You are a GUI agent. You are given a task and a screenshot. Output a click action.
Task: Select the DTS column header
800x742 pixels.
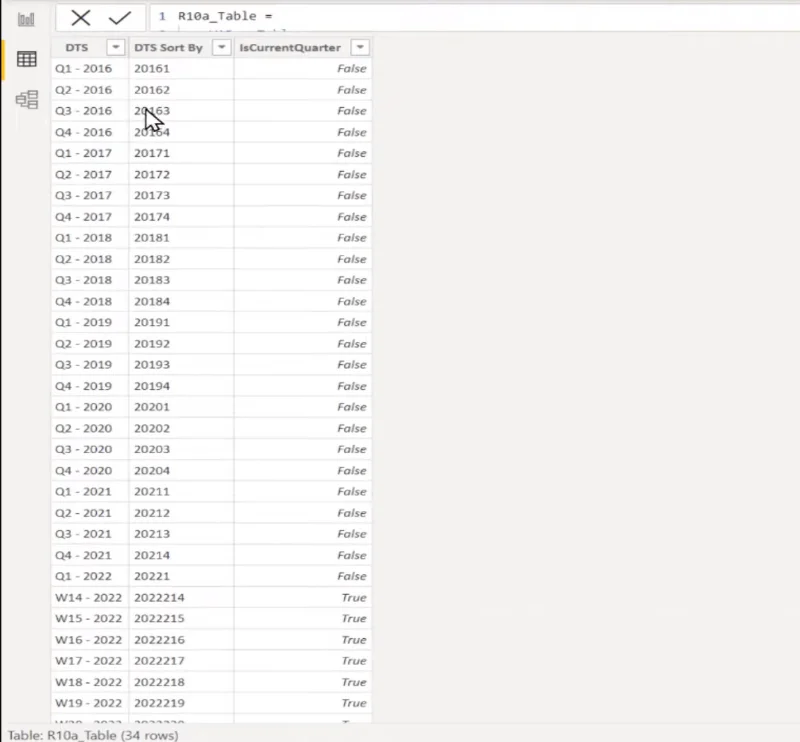click(x=77, y=47)
